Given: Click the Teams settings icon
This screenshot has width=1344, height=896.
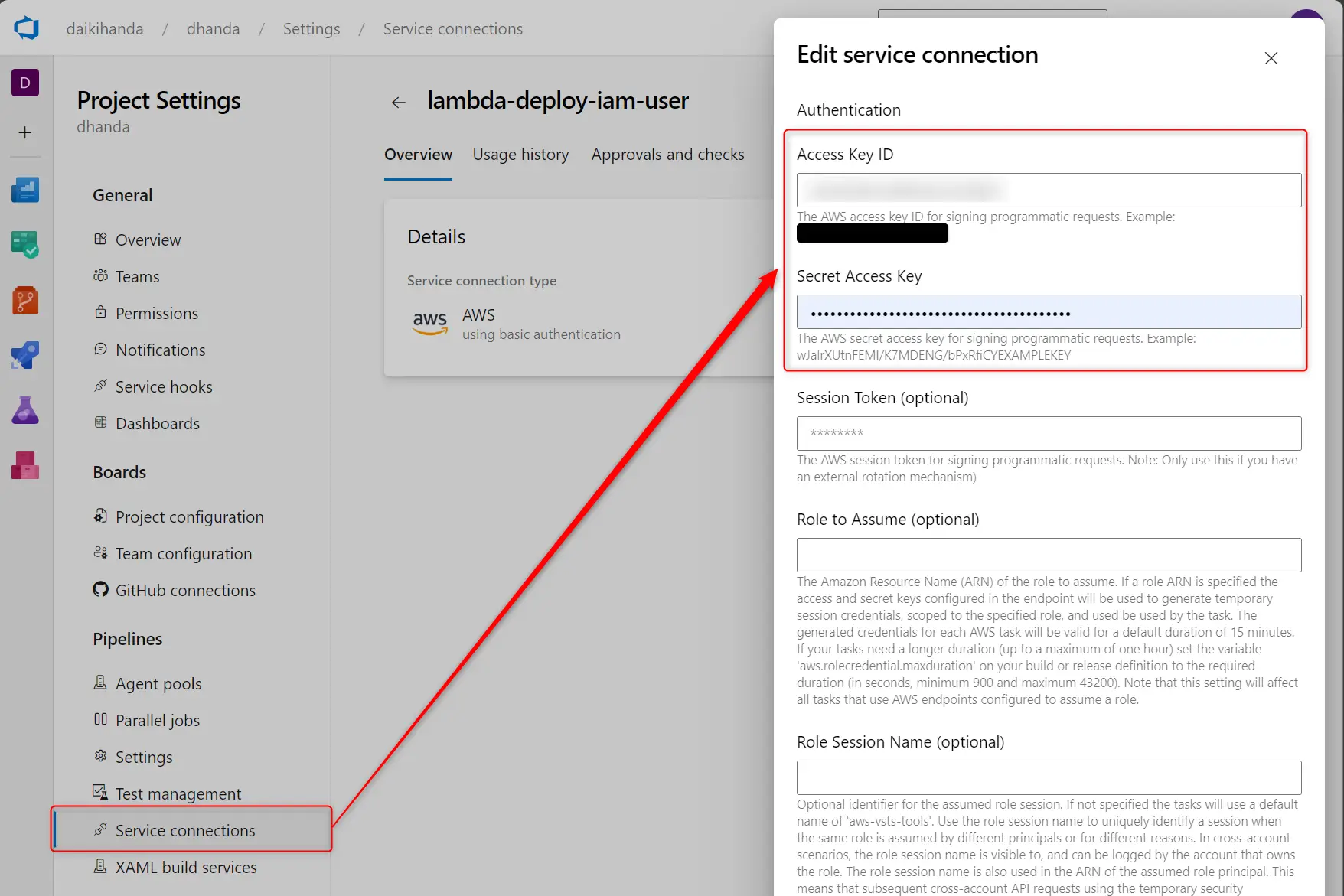Looking at the screenshot, I should (x=100, y=275).
